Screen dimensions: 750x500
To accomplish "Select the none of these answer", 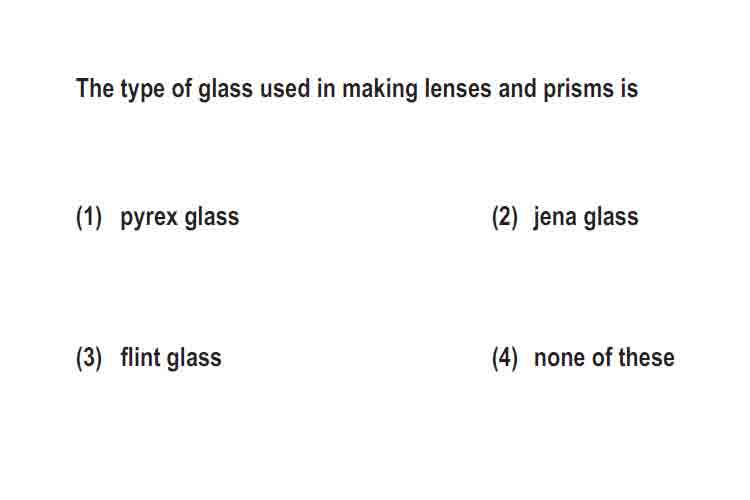I will pyautogui.click(x=583, y=357).
